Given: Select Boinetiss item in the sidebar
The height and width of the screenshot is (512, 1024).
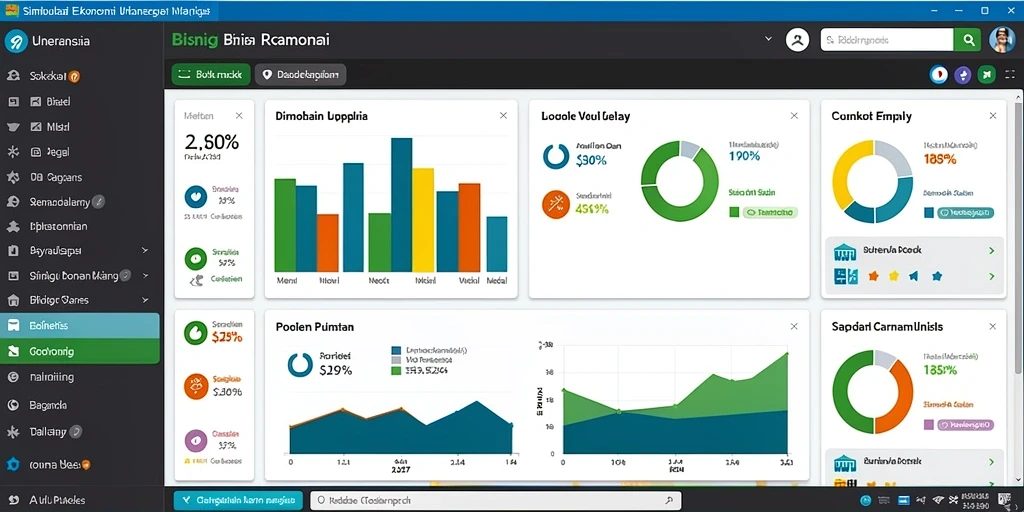Looking at the screenshot, I should (x=80, y=325).
